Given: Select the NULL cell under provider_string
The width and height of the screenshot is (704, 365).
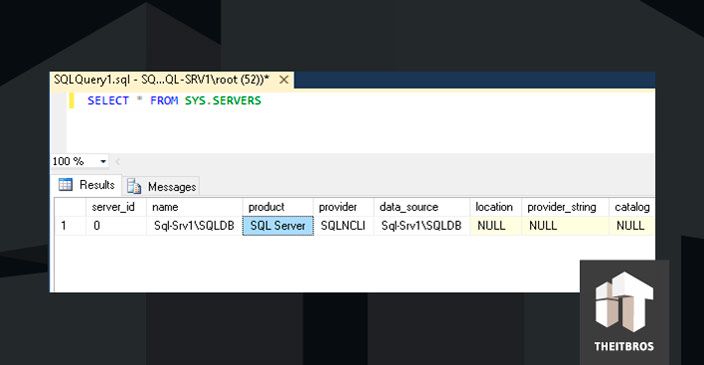Looking at the screenshot, I should click(565, 225).
